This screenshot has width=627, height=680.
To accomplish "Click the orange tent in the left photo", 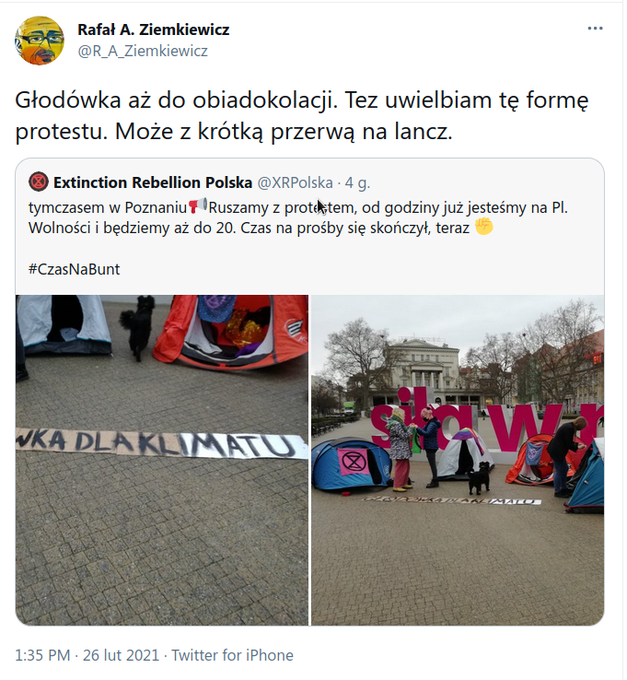I will 232,333.
